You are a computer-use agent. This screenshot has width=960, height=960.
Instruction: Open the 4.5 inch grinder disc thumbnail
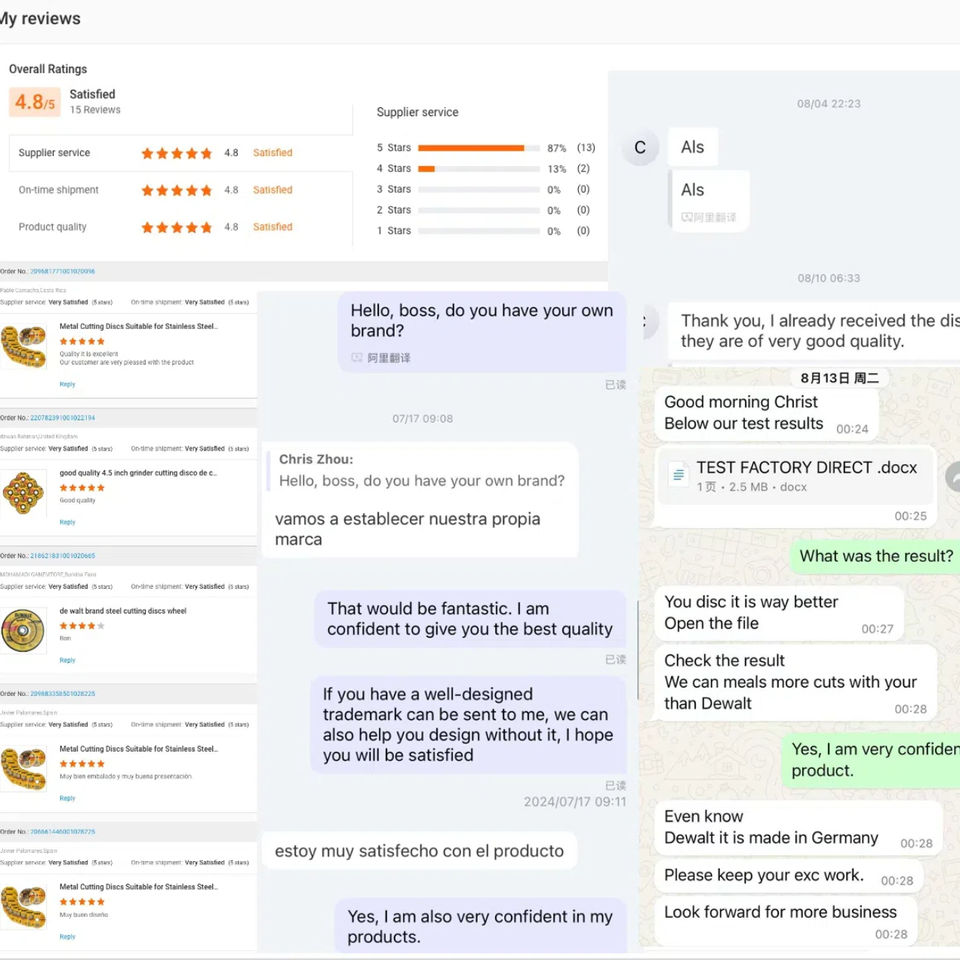24,492
